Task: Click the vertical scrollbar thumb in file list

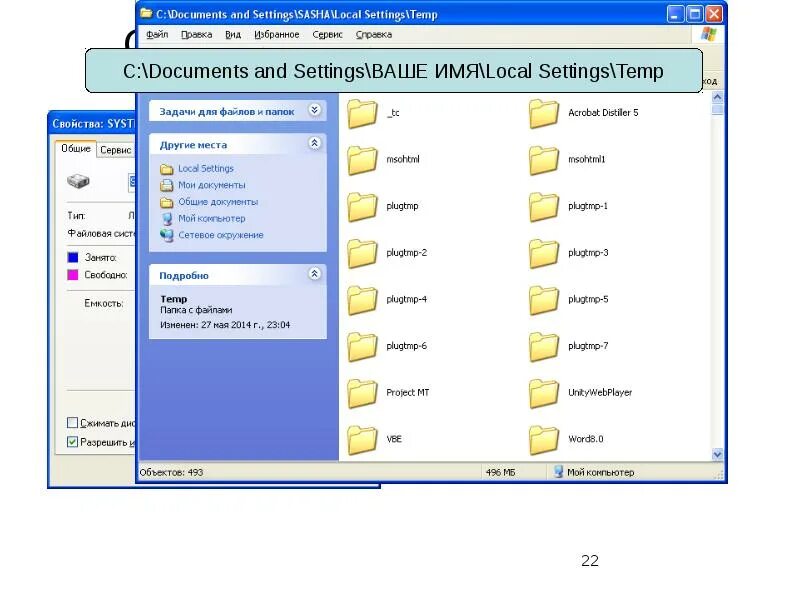Action: pyautogui.click(x=717, y=109)
